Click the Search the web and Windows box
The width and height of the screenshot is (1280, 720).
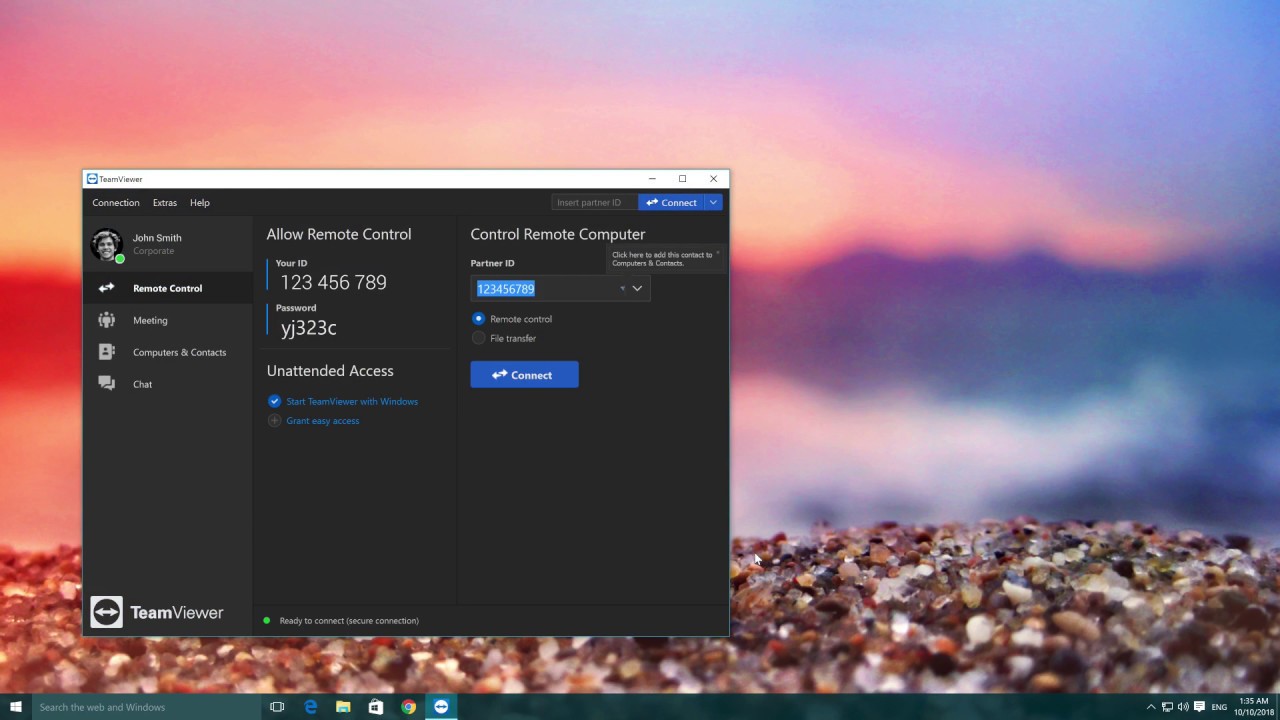146,707
